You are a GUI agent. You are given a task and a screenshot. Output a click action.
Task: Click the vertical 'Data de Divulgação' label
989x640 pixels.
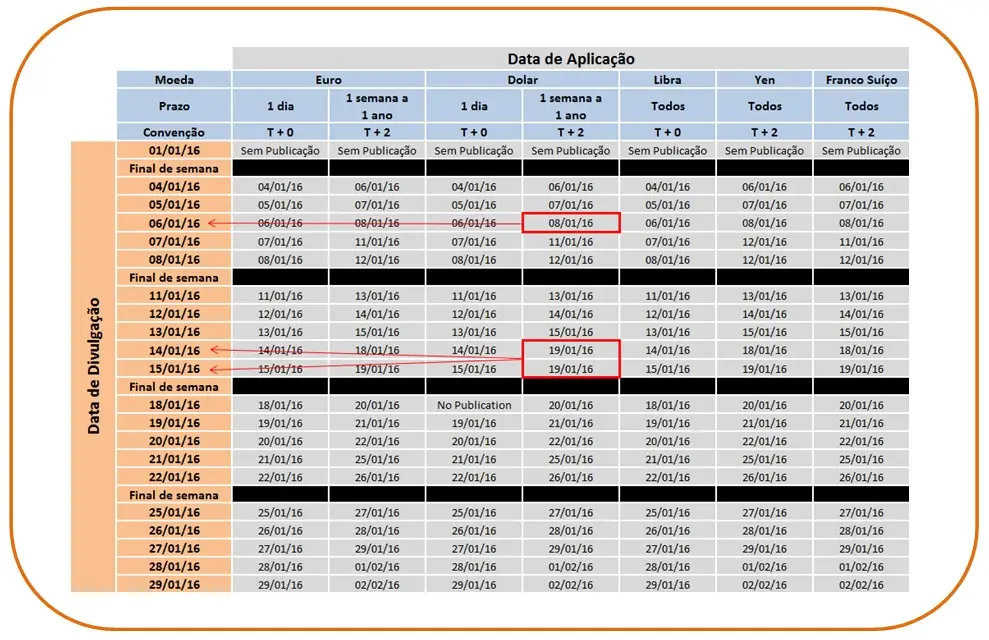(93, 366)
